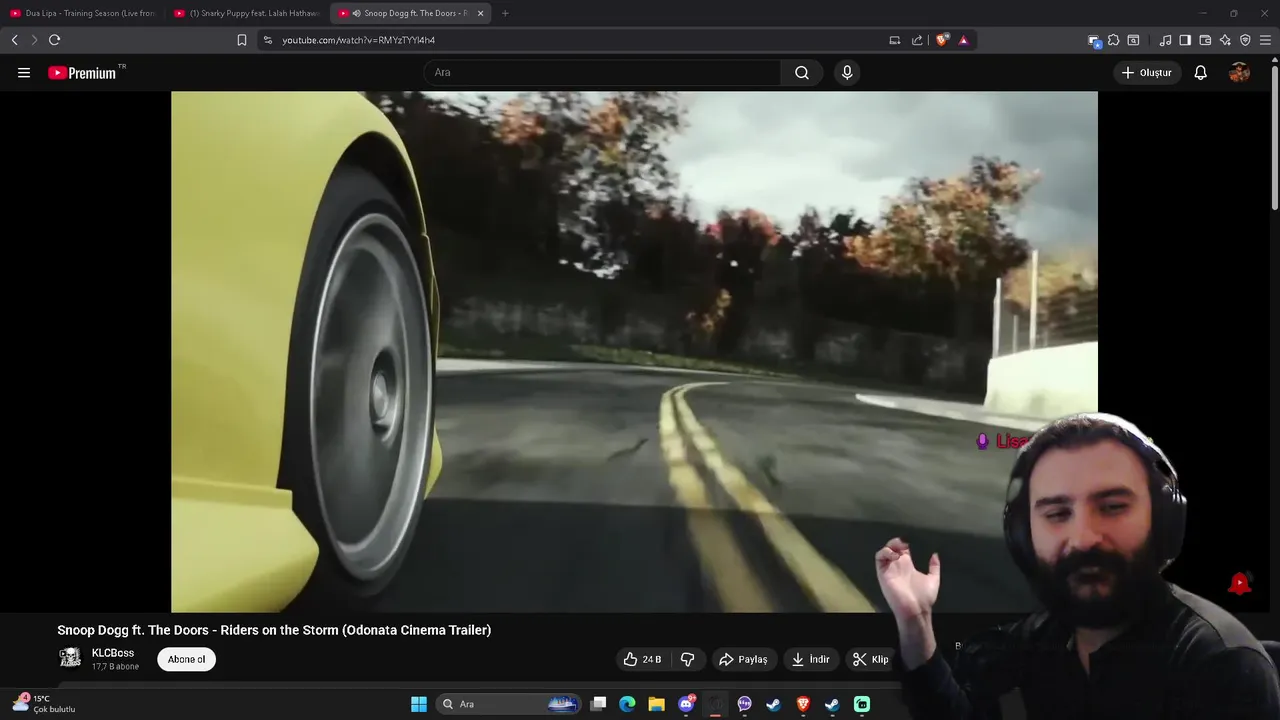Download the video with İndir button

pos(811,659)
